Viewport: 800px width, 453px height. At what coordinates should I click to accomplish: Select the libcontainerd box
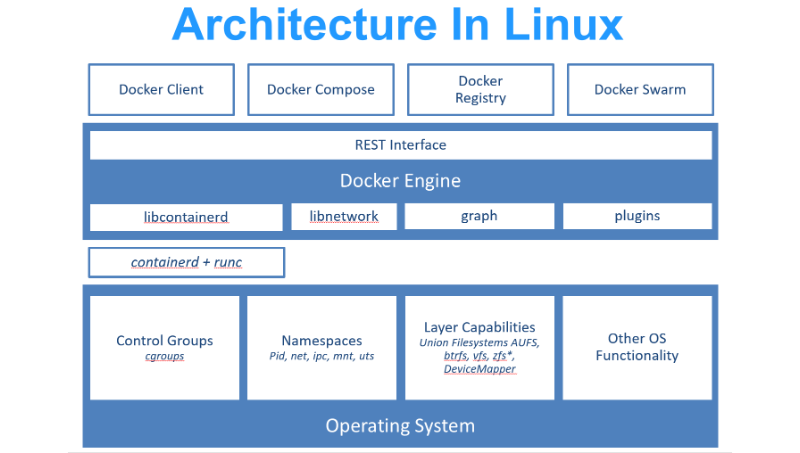click(186, 217)
